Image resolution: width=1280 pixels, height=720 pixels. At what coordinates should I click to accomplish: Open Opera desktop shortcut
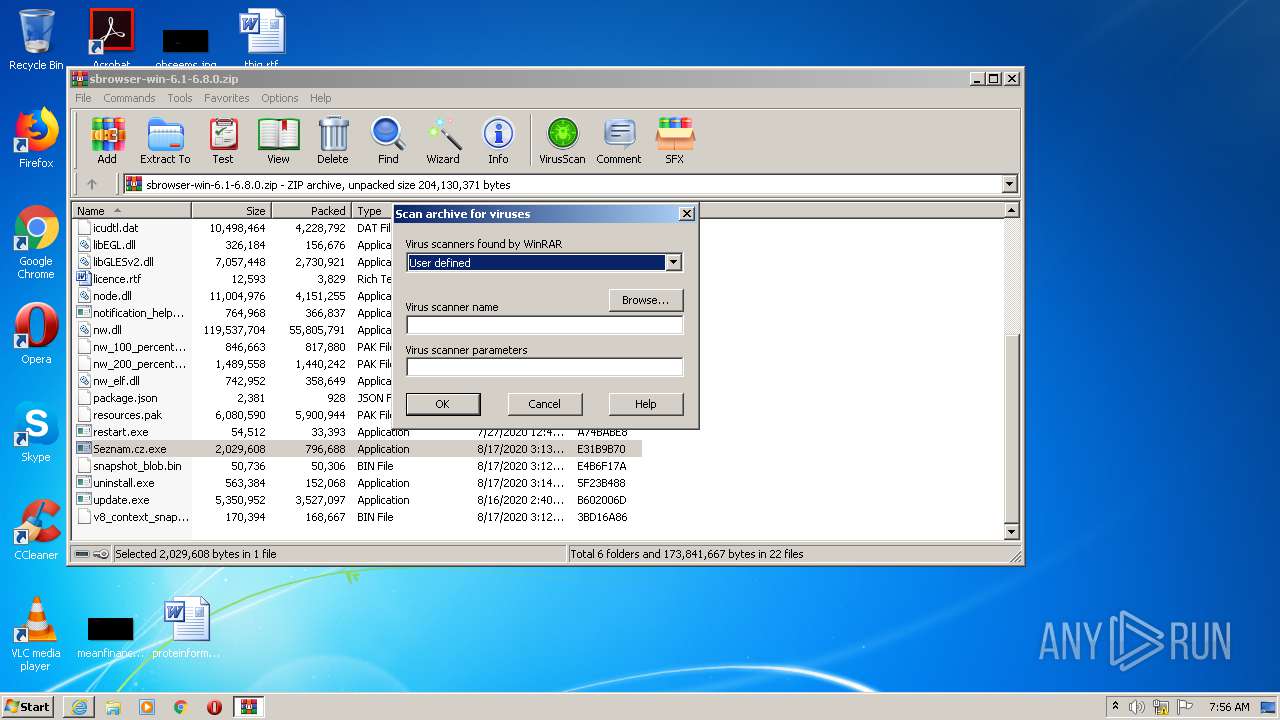click(x=36, y=334)
